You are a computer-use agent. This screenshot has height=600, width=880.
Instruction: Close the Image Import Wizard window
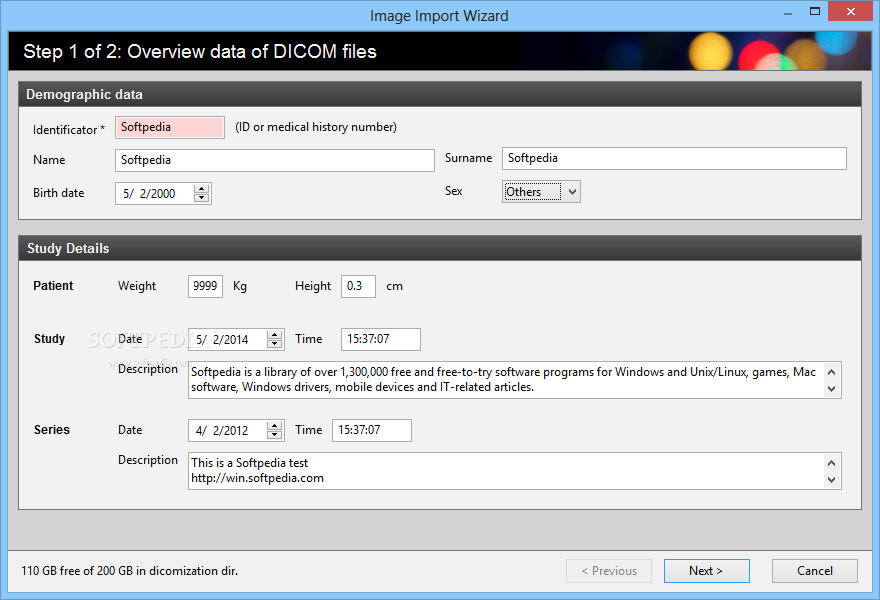(850, 12)
